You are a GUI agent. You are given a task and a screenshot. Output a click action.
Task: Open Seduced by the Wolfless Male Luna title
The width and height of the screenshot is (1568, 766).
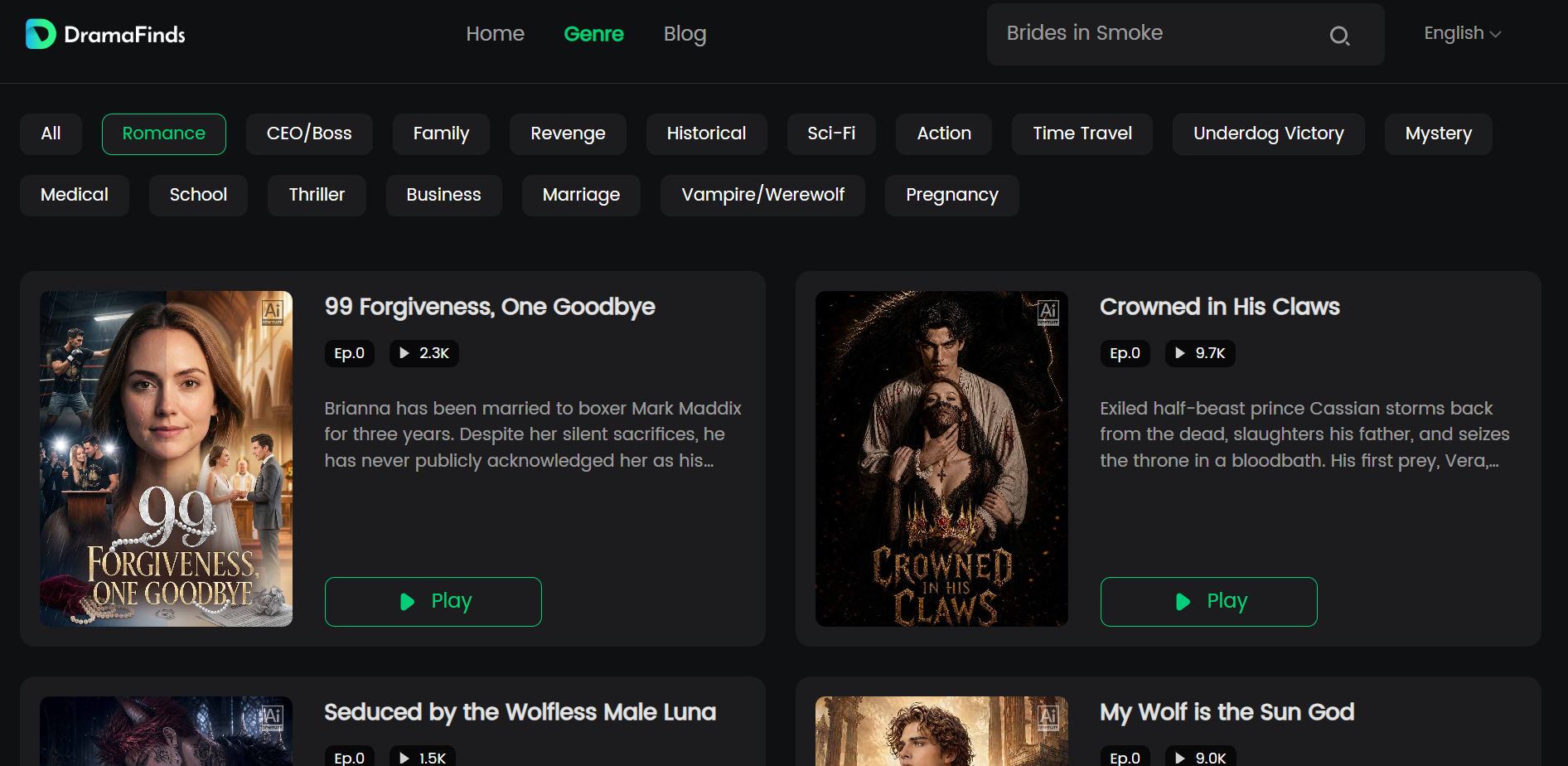coord(520,713)
